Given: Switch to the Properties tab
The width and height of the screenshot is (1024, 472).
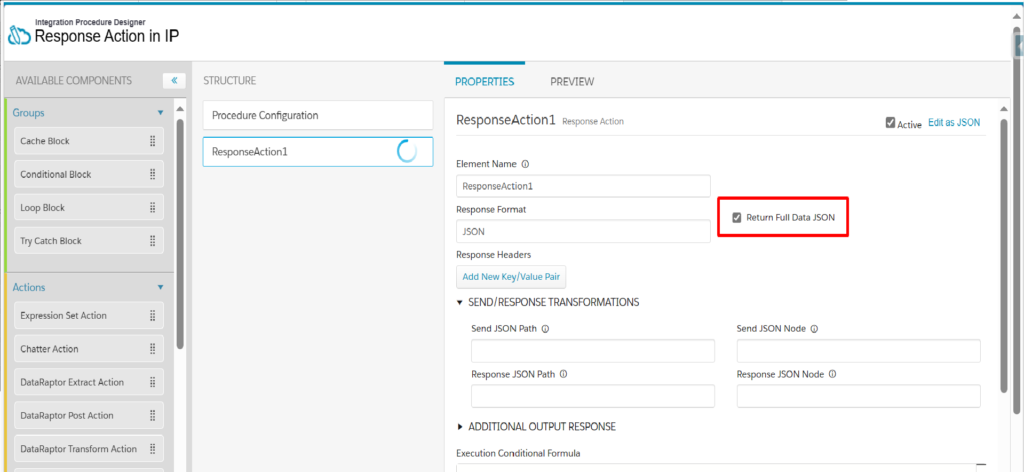Looking at the screenshot, I should (485, 82).
